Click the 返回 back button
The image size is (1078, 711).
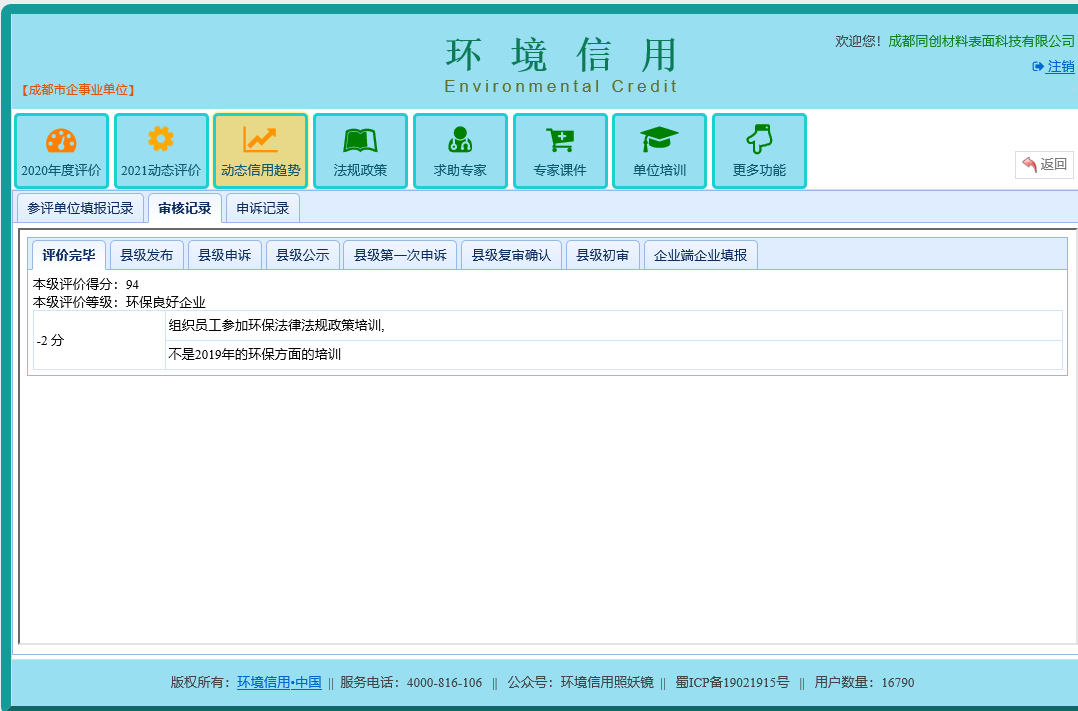tap(1044, 165)
